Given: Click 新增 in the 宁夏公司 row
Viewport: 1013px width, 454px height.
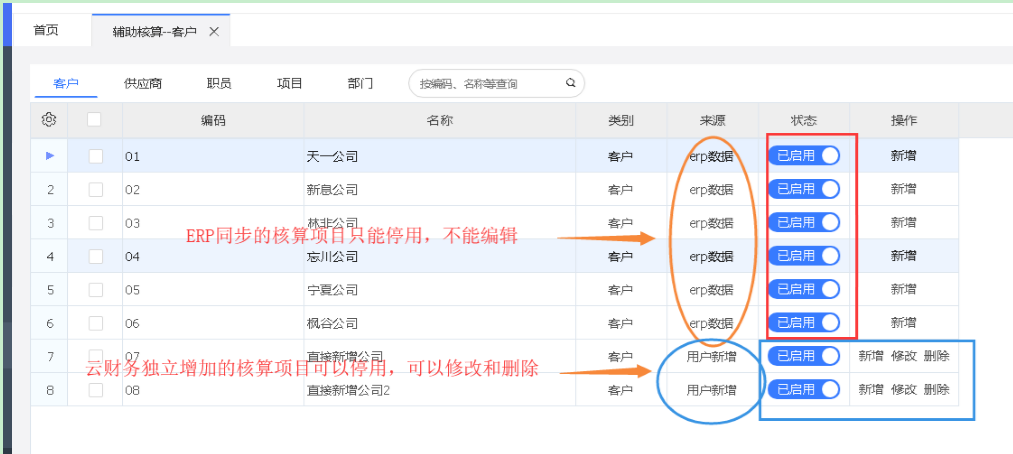Looking at the screenshot, I should pos(903,290).
